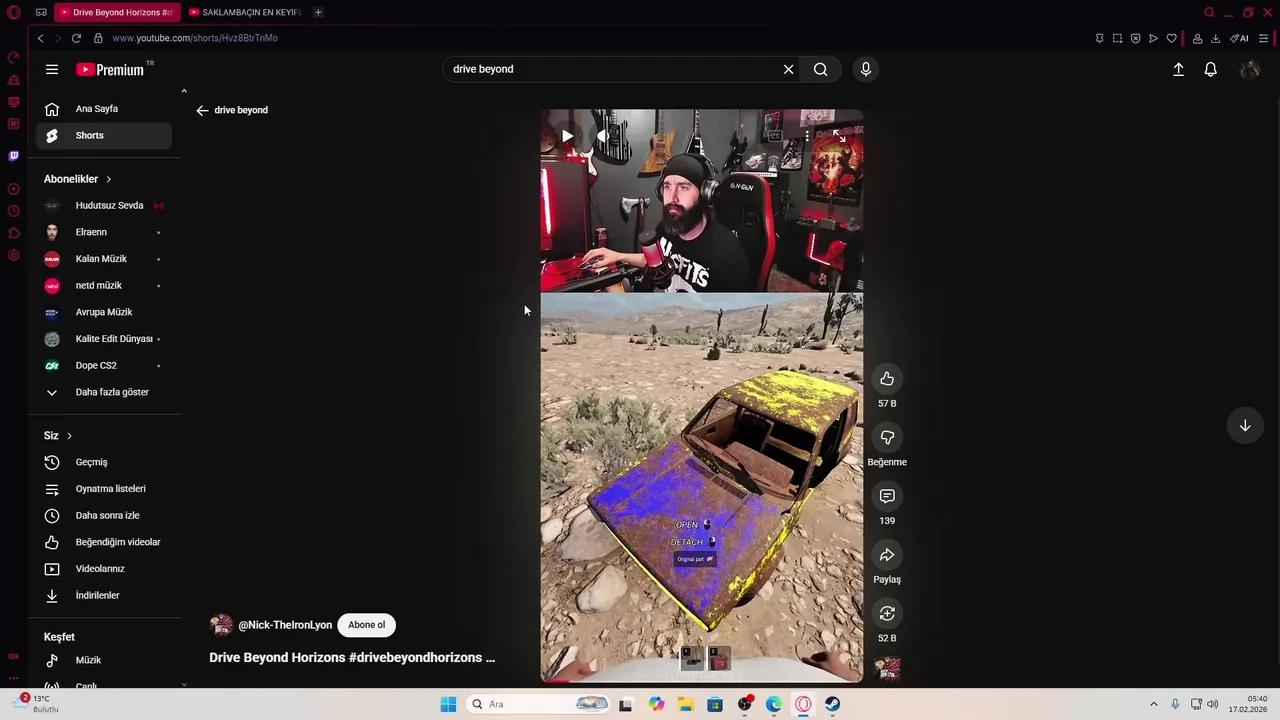
Task: Toggle closed captions on the Short
Action: point(773,136)
